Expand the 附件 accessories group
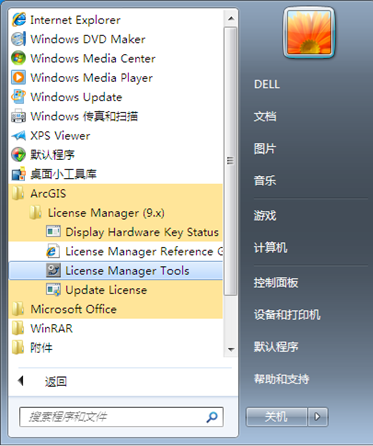This screenshot has height=446, width=373. point(115,348)
